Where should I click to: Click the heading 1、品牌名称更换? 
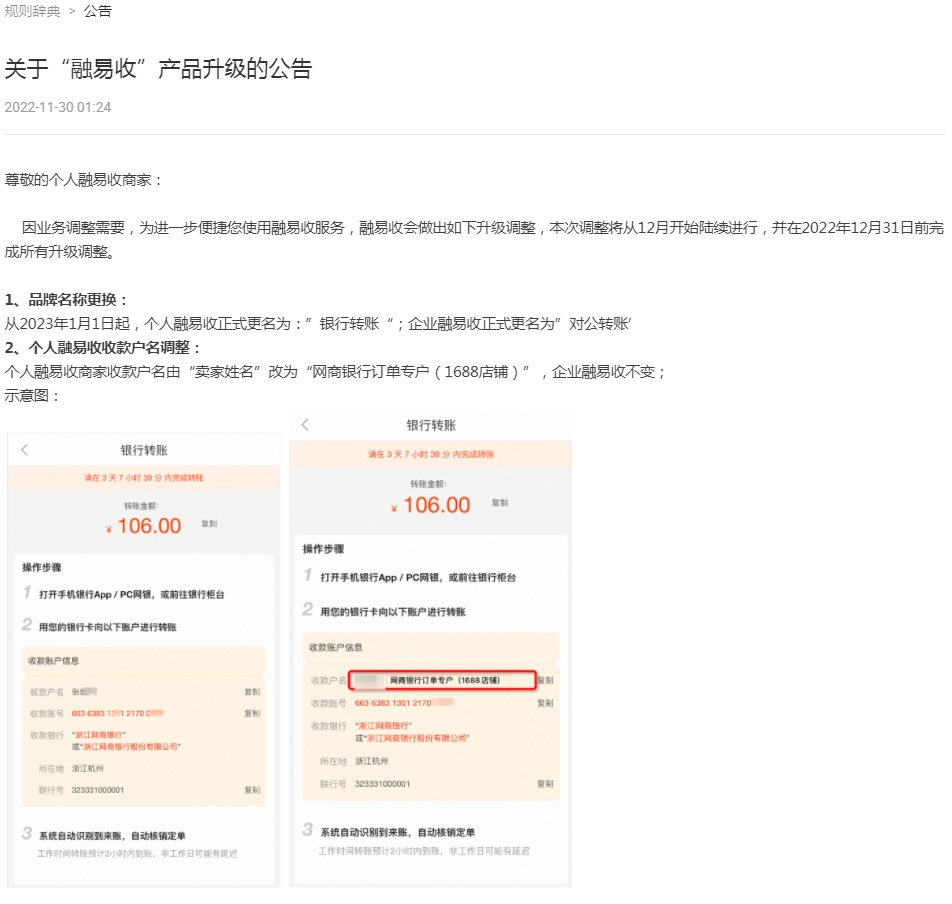point(66,300)
